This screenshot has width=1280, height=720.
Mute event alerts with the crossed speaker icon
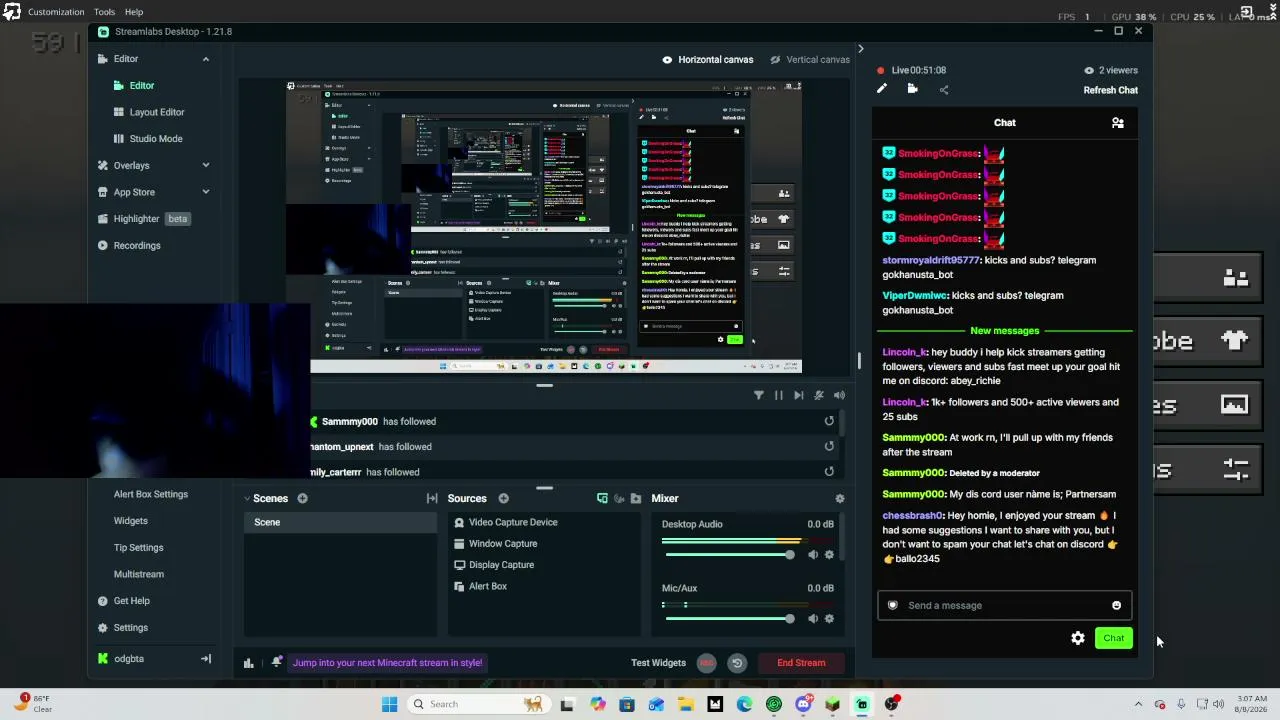819,395
